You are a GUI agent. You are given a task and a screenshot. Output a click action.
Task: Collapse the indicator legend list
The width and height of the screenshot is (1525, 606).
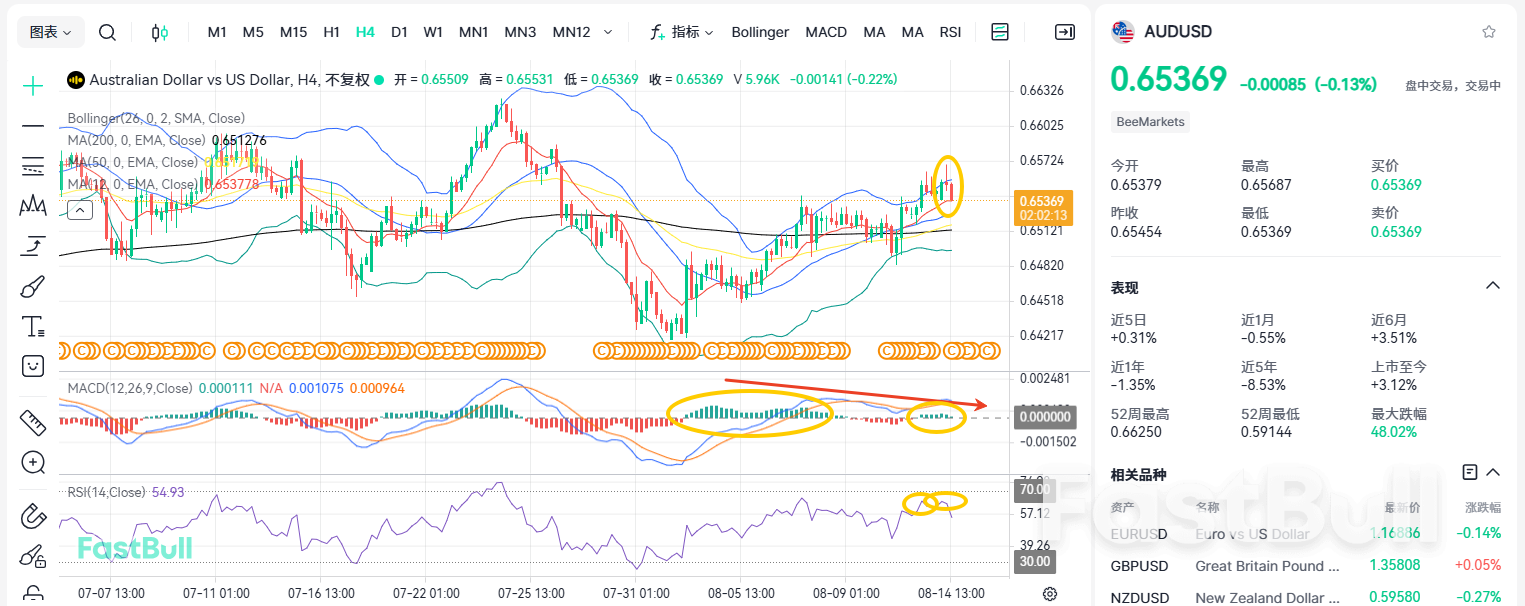point(80,209)
